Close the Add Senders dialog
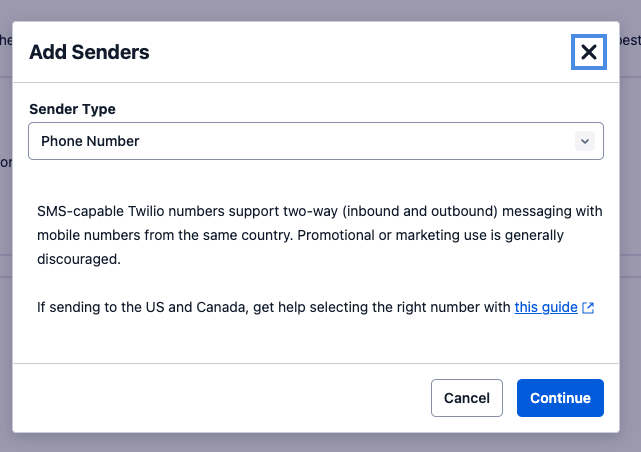The height and width of the screenshot is (452, 641). click(589, 52)
